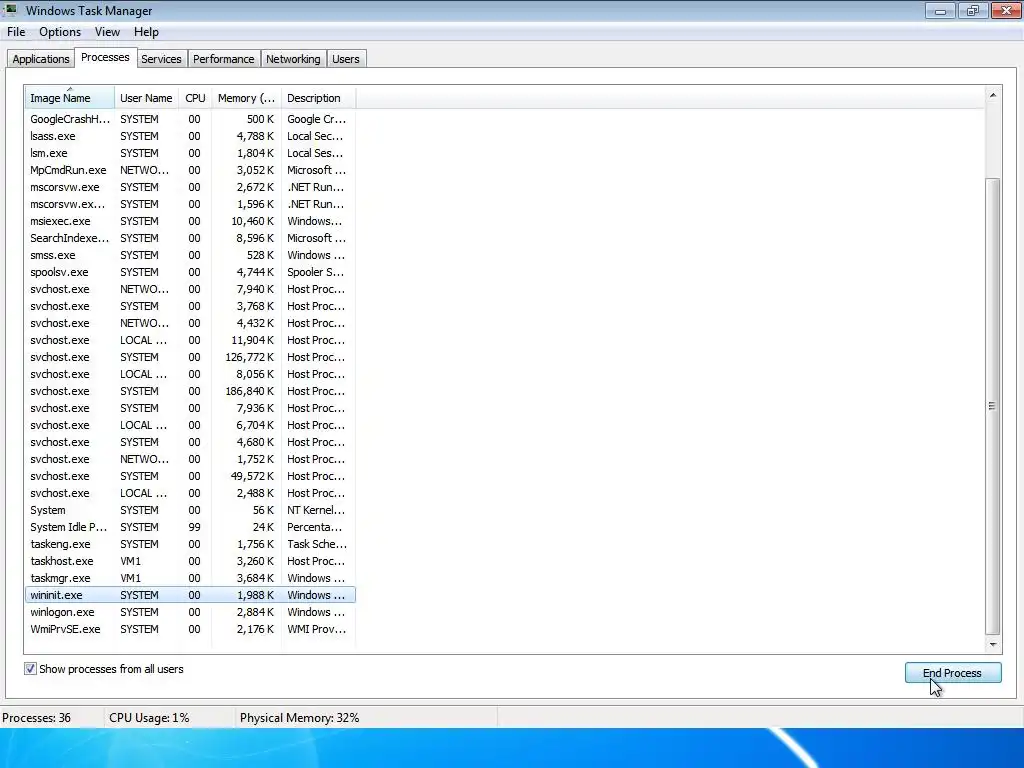The width and height of the screenshot is (1024, 768).
Task: Restore down the Task Manager window
Action: click(972, 10)
